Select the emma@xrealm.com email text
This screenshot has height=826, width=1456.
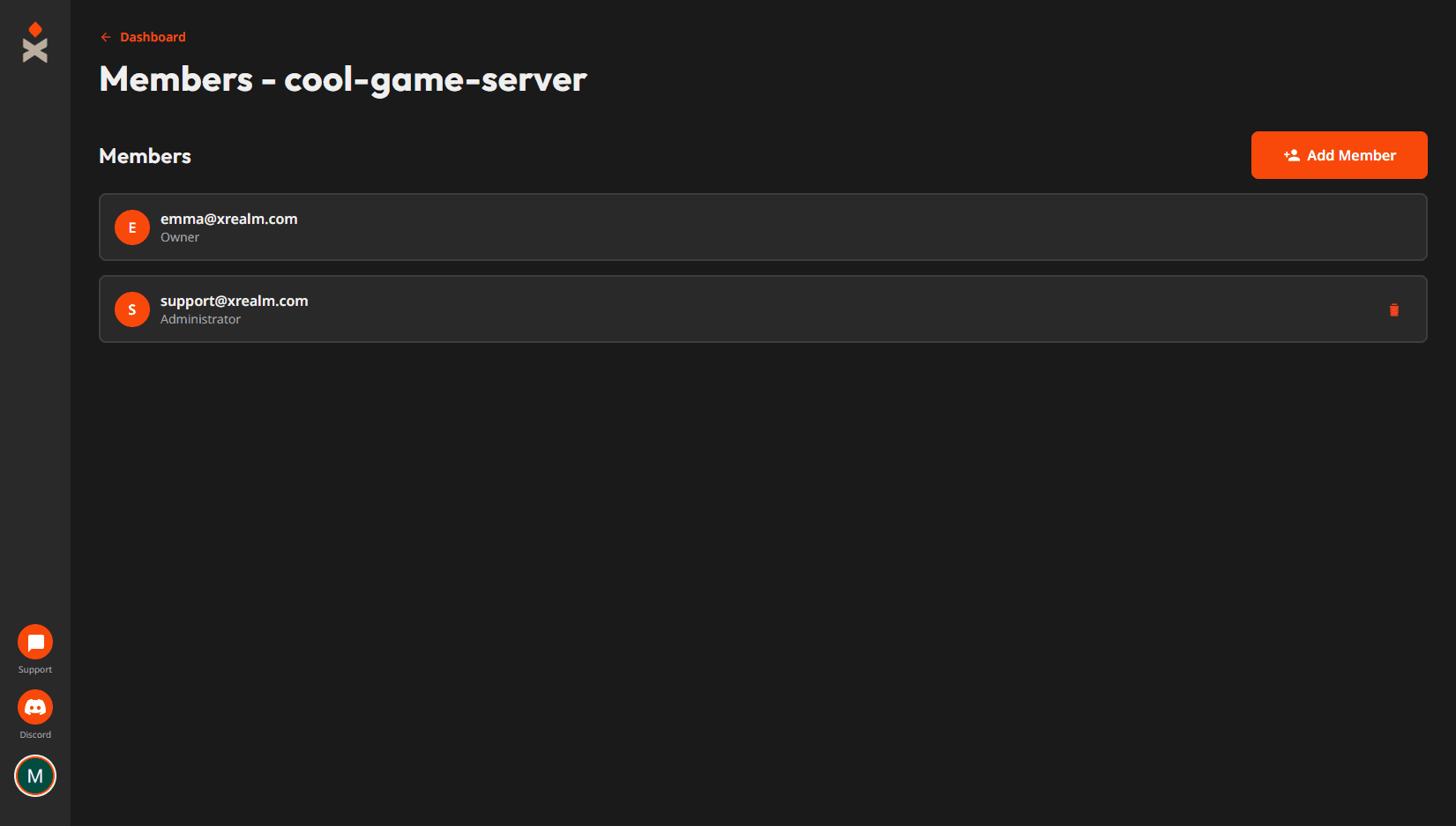(x=229, y=219)
